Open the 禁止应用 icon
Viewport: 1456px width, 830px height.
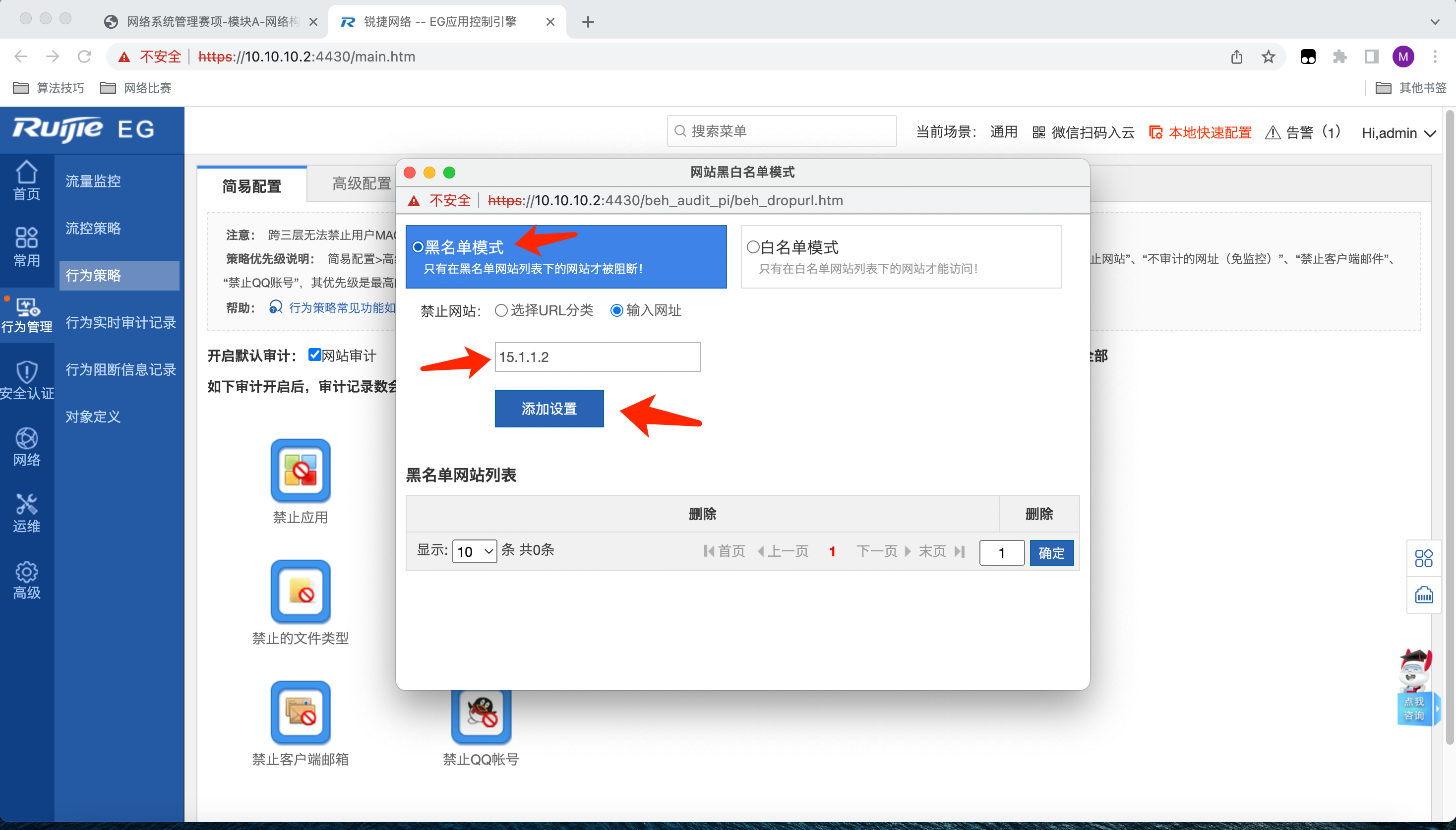click(x=301, y=471)
